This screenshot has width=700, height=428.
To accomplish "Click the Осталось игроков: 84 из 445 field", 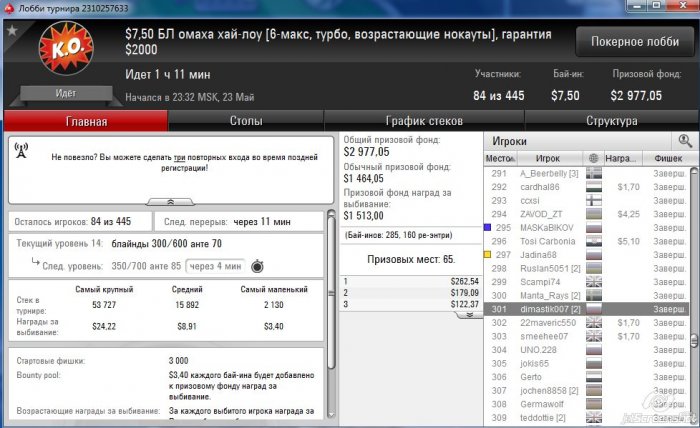I will coord(80,221).
